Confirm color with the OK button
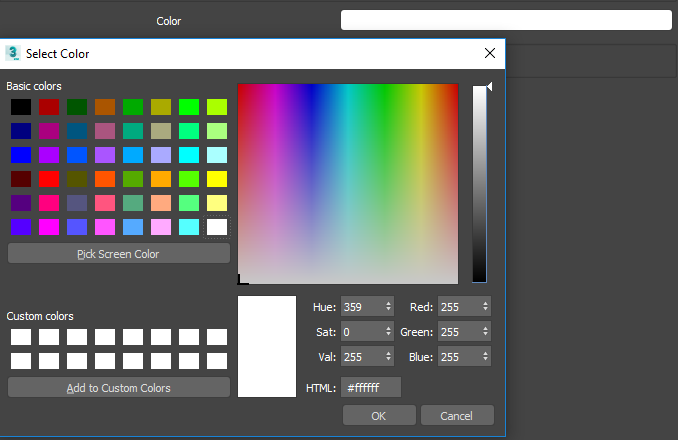This screenshot has width=678, height=440. point(378,415)
